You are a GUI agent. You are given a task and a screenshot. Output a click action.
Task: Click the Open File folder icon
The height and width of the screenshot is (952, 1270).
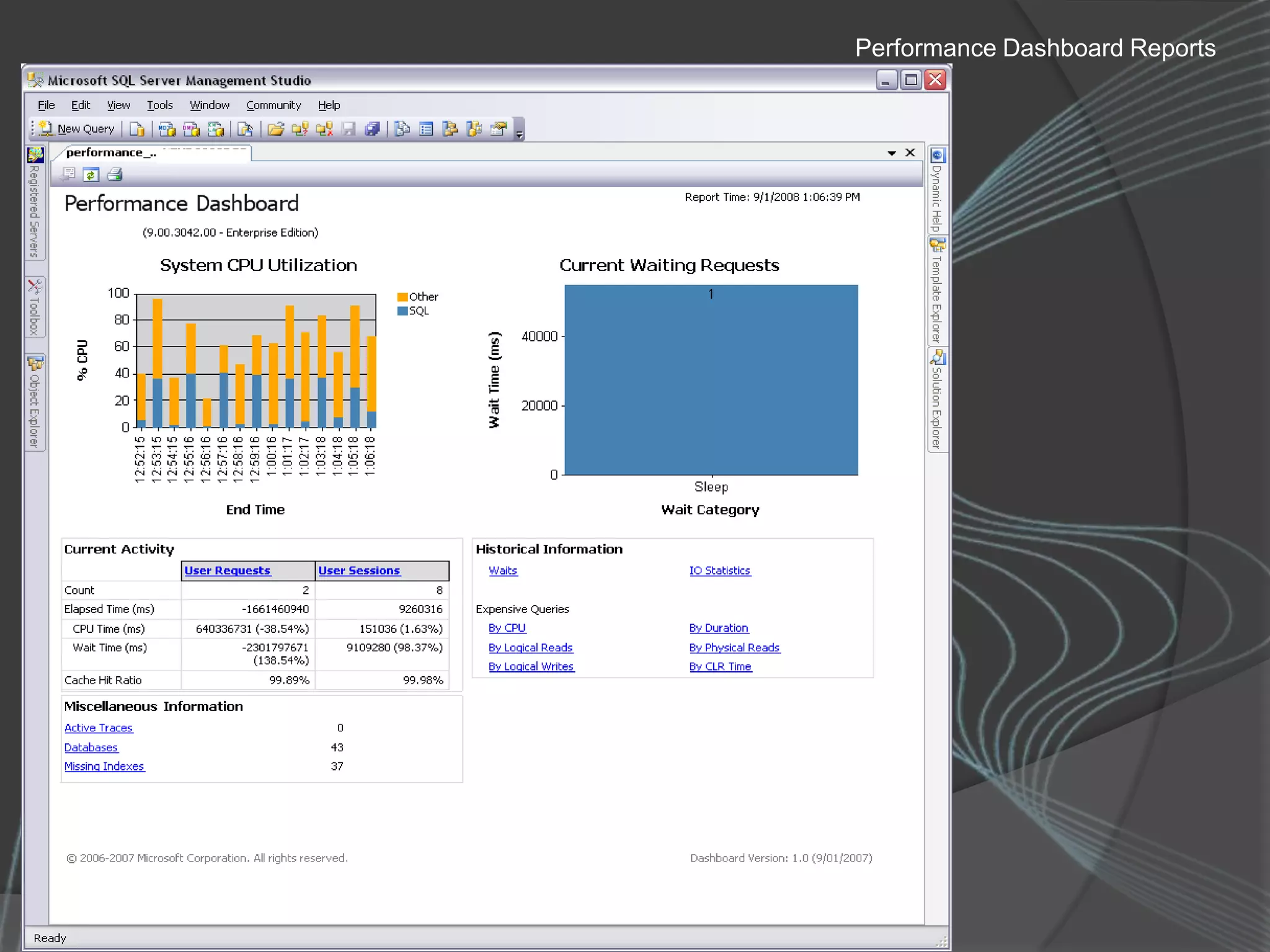[x=276, y=129]
